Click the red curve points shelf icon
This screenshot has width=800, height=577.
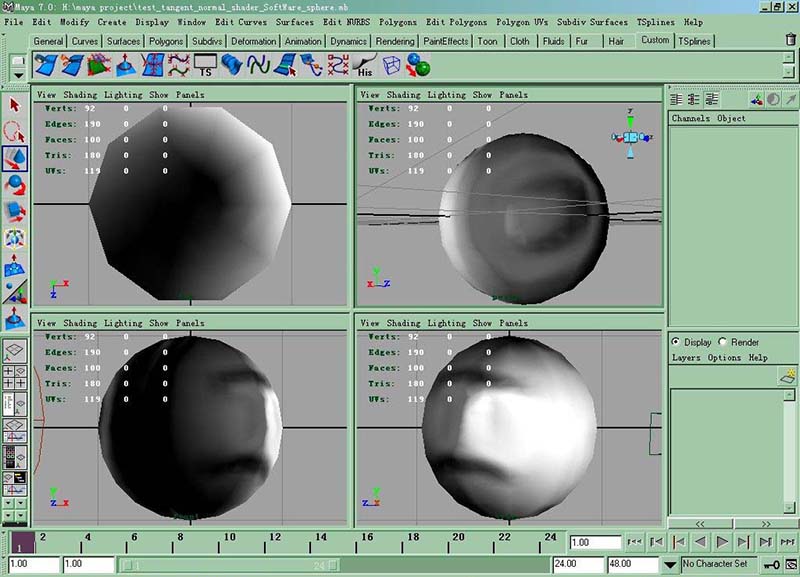pos(338,65)
